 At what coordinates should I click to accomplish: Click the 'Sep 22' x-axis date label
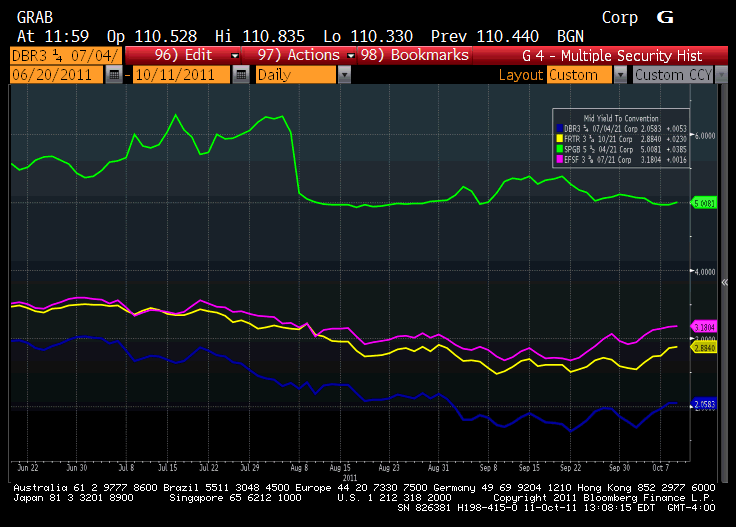(x=571, y=467)
